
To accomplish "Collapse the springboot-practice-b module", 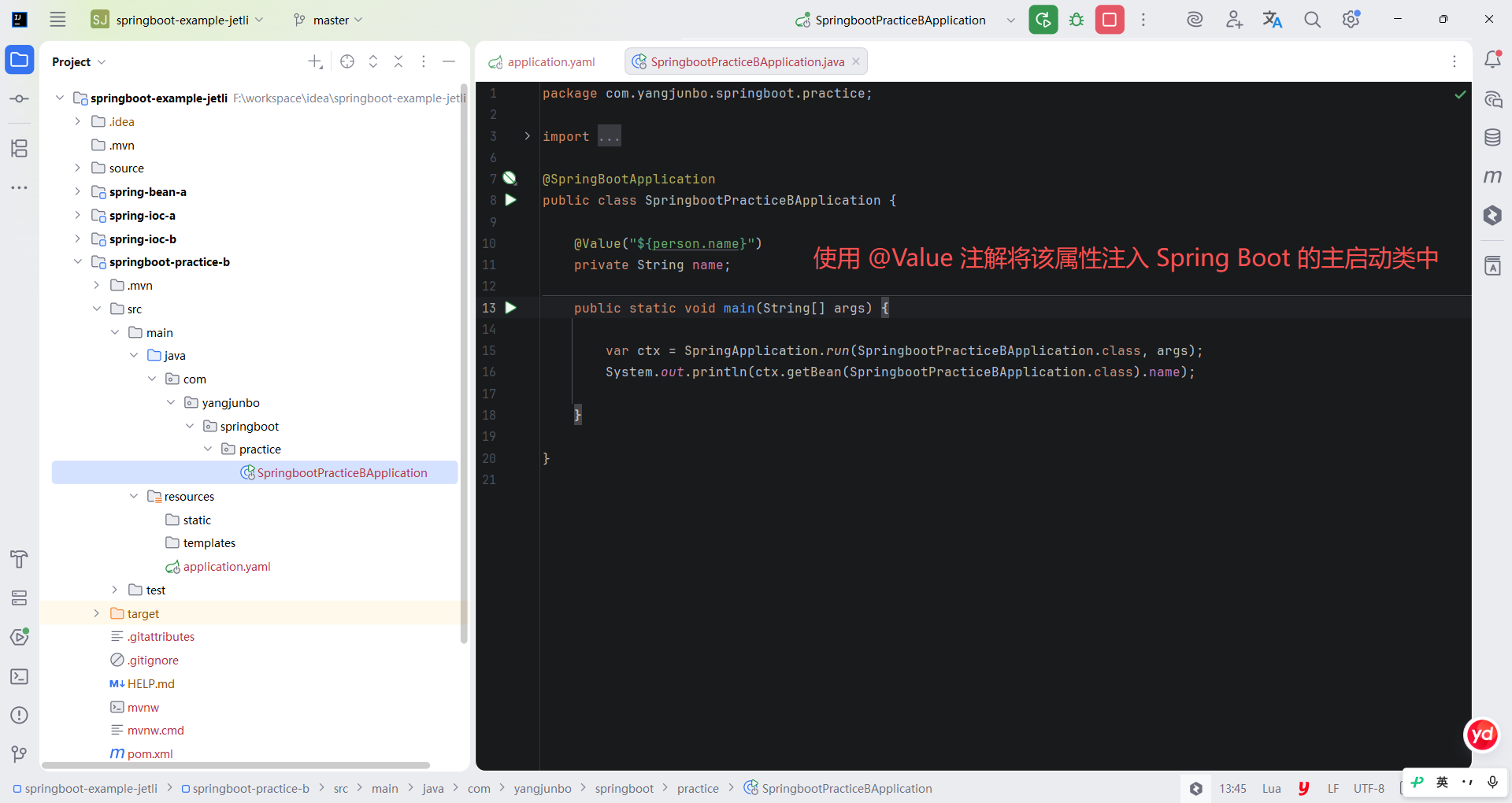I will tap(77, 261).
